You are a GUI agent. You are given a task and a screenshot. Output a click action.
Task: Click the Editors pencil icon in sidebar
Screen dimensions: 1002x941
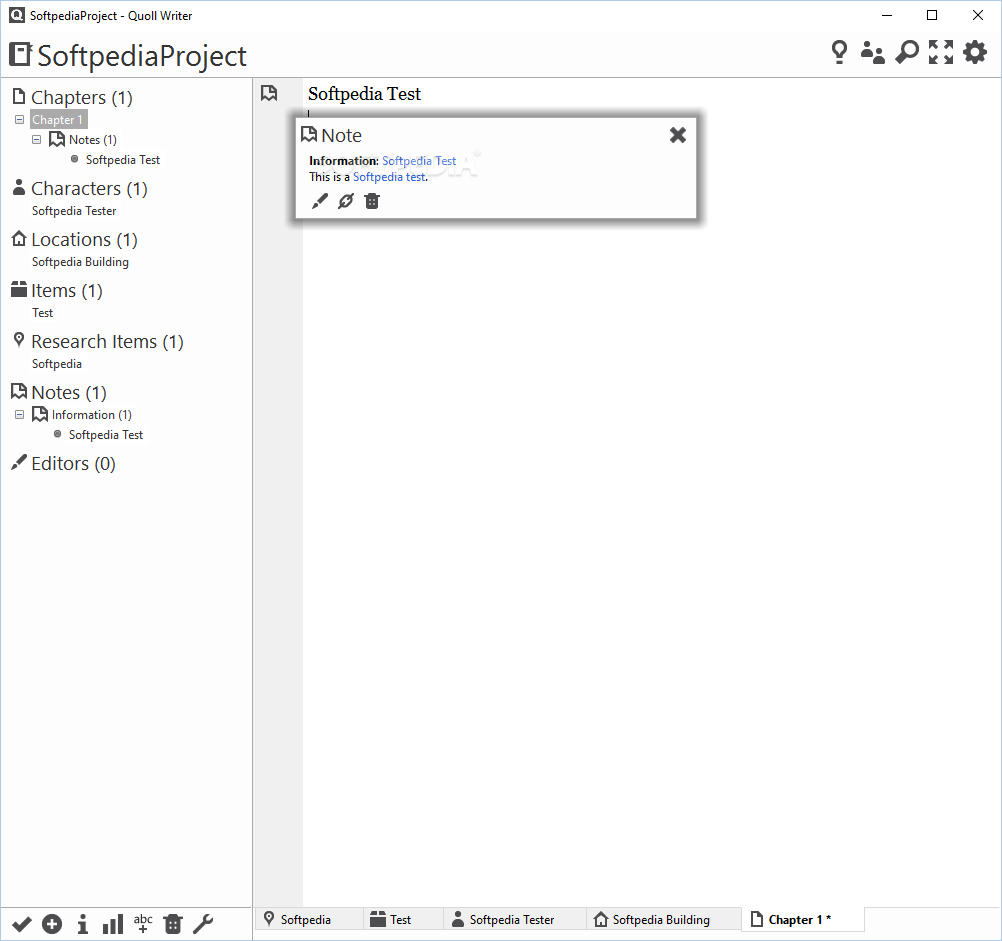point(19,462)
